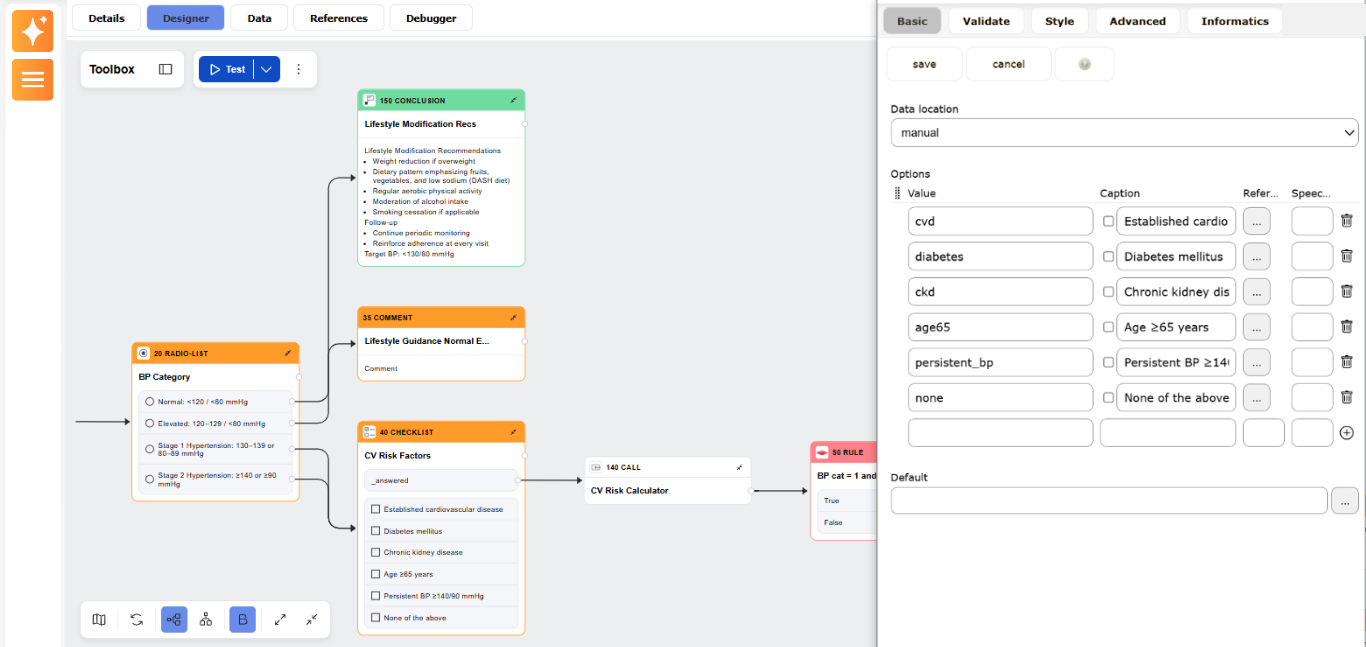Click the Options drag handle grip icon
The height and width of the screenshot is (647, 1366).
[897, 193]
